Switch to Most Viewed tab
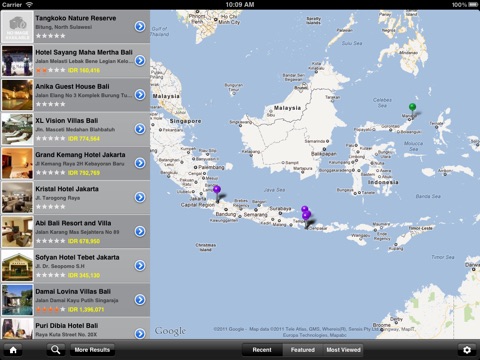 343,350
